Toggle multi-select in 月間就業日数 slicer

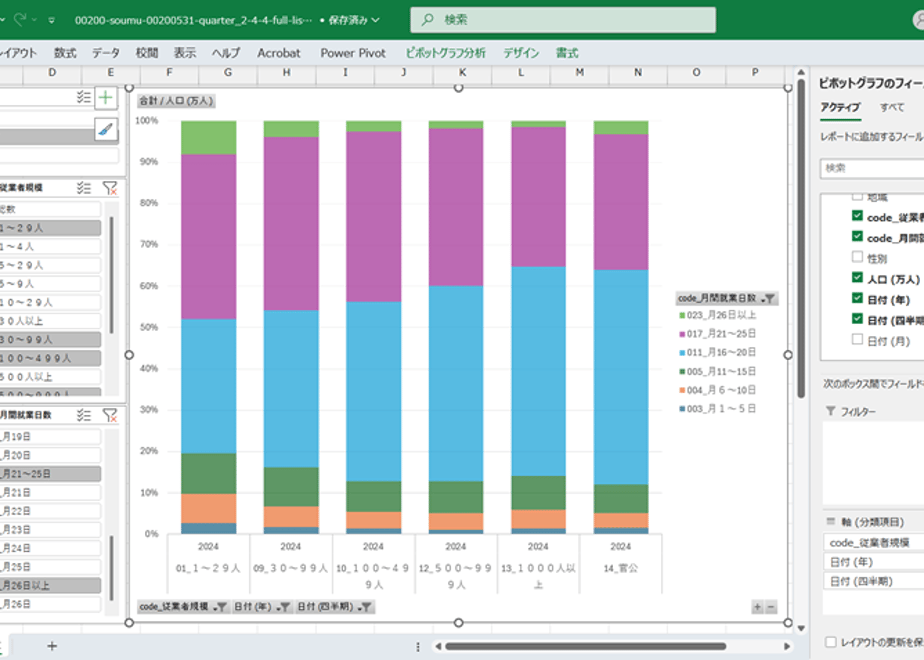[x=84, y=415]
